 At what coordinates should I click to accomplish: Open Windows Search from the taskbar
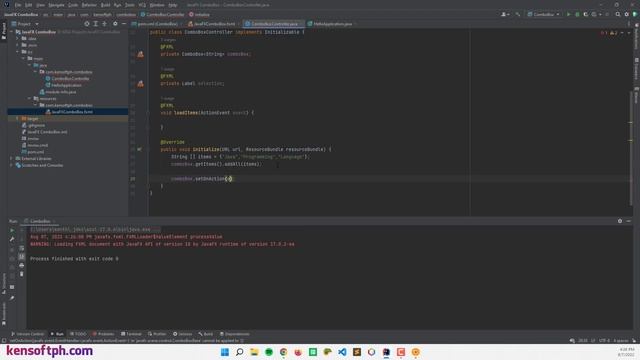240,352
